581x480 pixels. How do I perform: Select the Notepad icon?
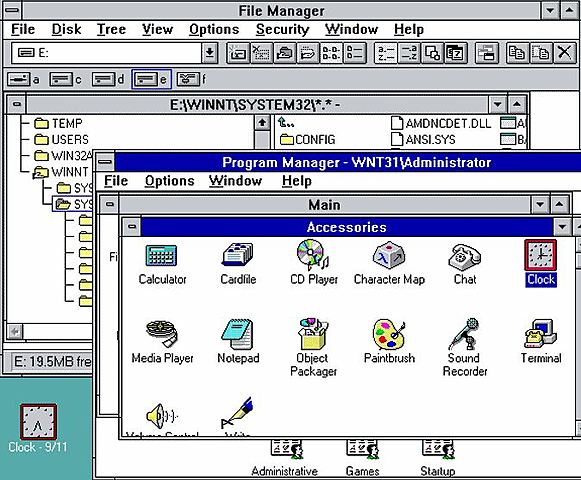237,334
